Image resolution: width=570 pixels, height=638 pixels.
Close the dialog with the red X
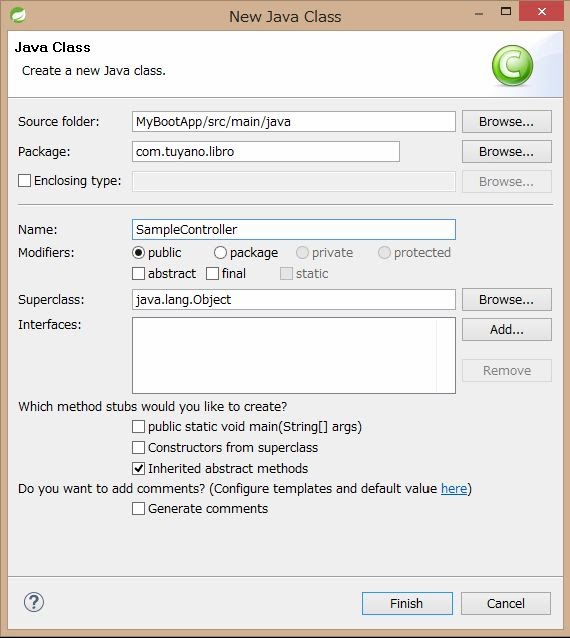tap(542, 11)
